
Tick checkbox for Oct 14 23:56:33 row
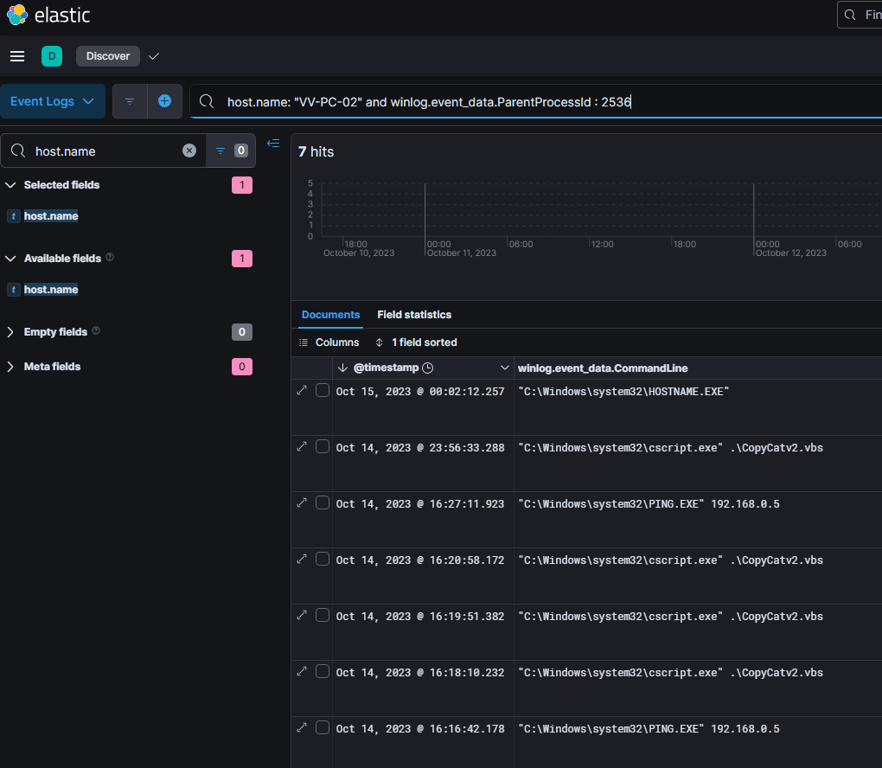point(322,447)
